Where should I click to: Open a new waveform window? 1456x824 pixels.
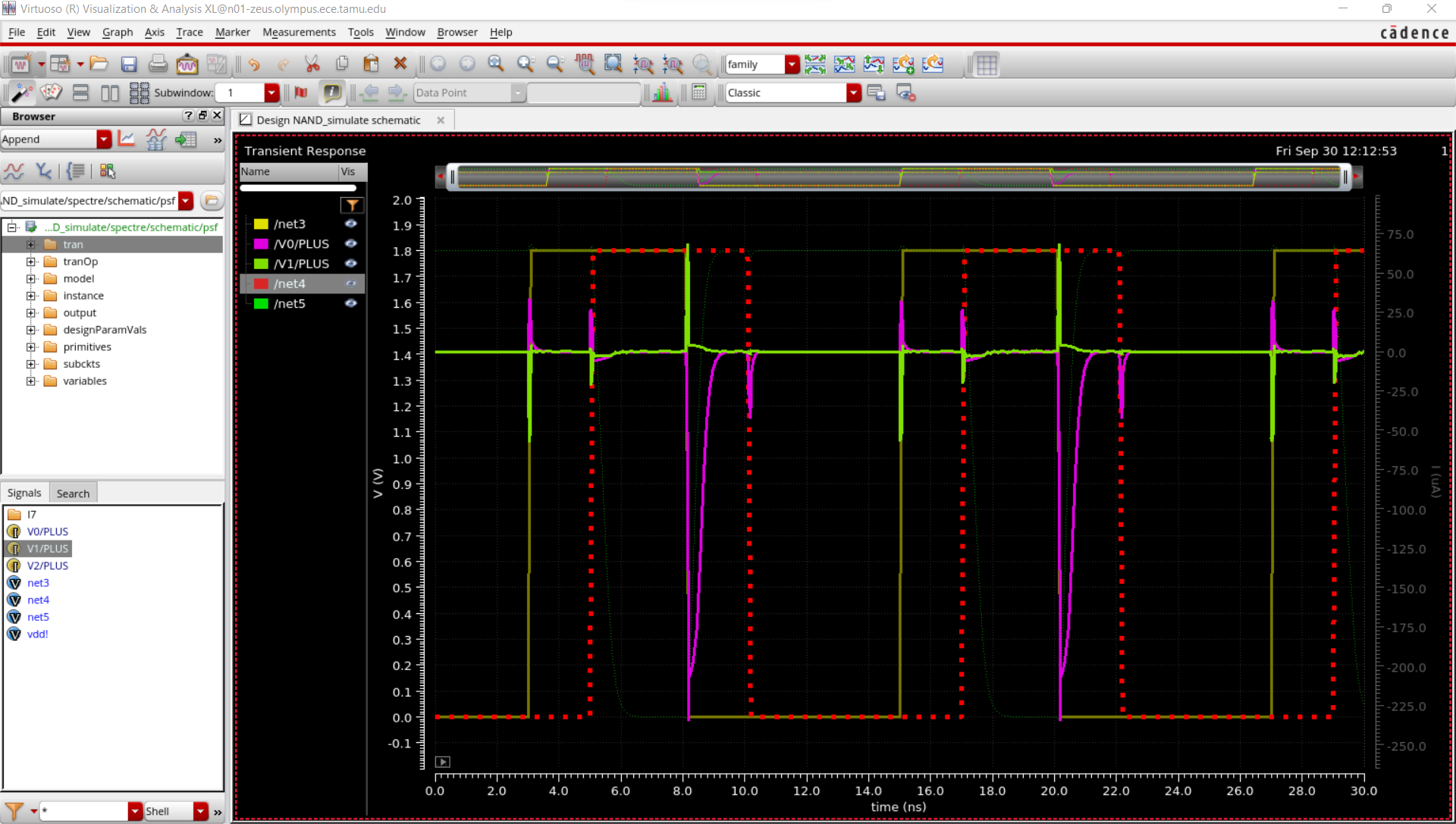click(x=21, y=64)
